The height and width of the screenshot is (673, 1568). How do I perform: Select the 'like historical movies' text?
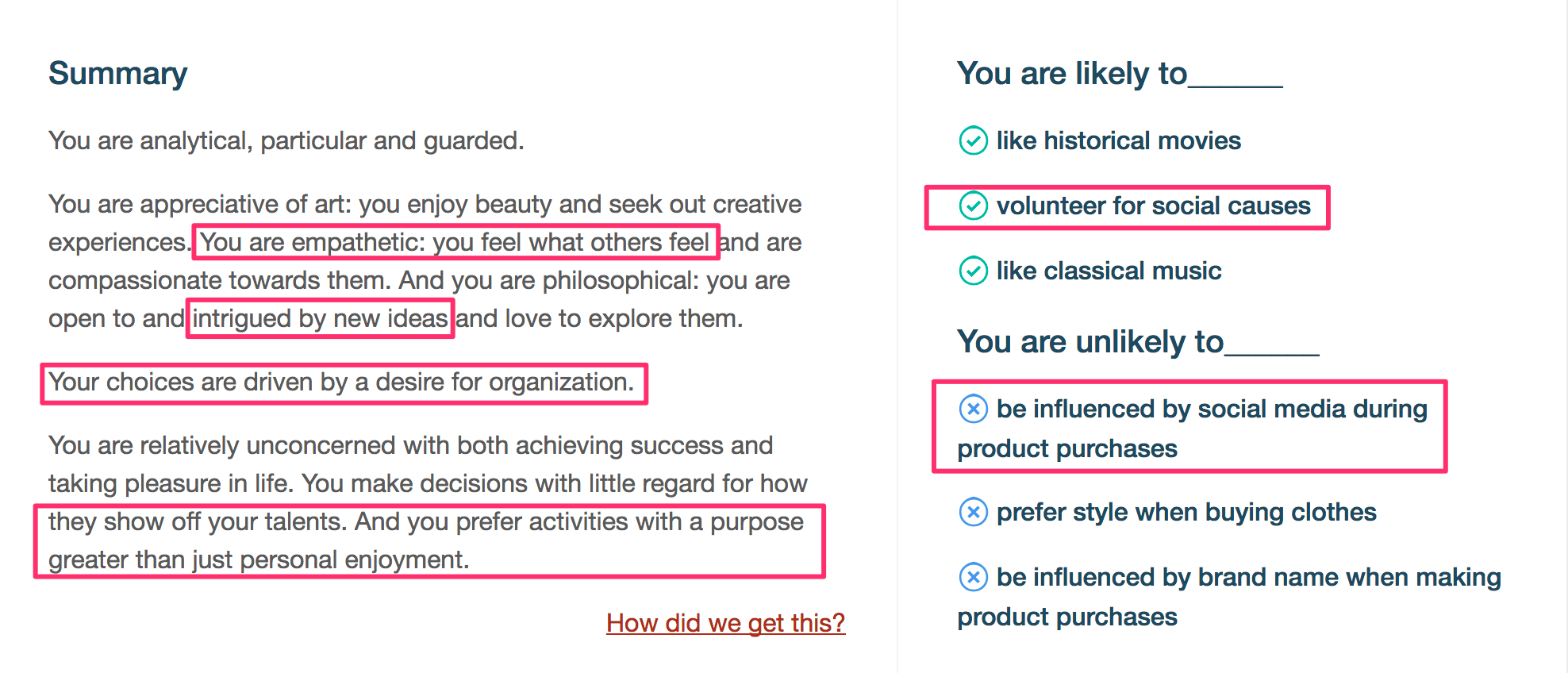pyautogui.click(x=1119, y=140)
